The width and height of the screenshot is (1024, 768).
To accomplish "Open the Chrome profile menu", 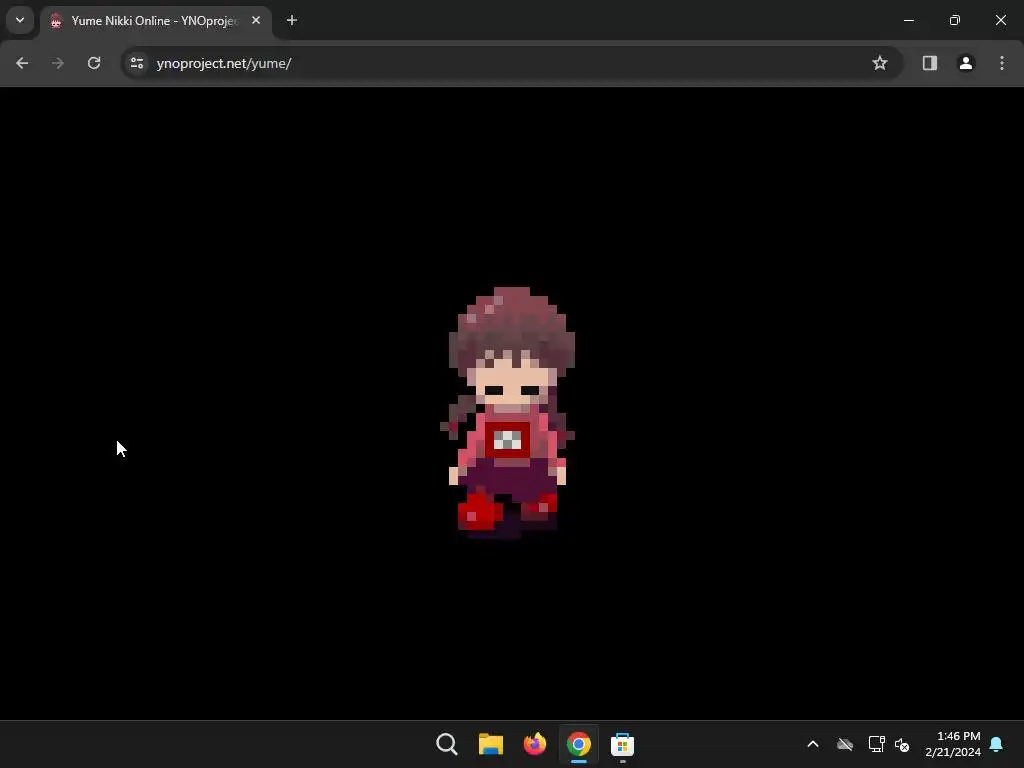I will [966, 63].
